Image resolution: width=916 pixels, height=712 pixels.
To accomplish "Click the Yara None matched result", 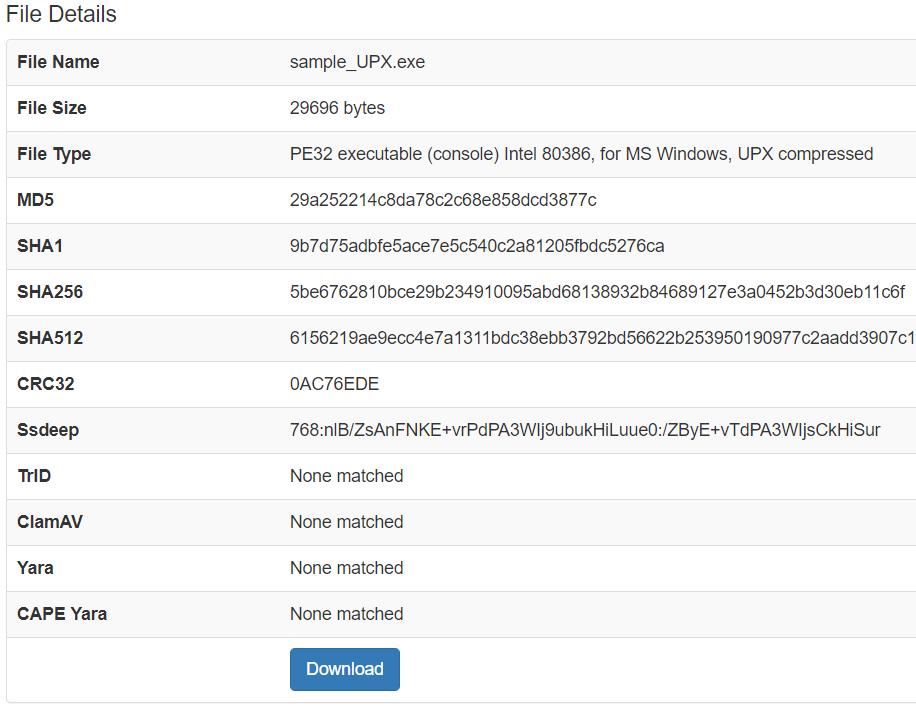I will (x=346, y=568).
